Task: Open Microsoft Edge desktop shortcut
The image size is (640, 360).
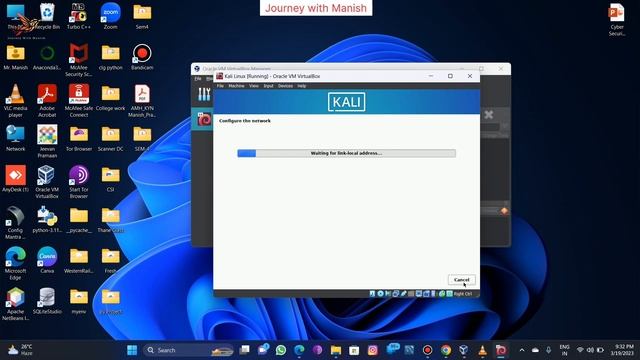Action: tap(16, 263)
